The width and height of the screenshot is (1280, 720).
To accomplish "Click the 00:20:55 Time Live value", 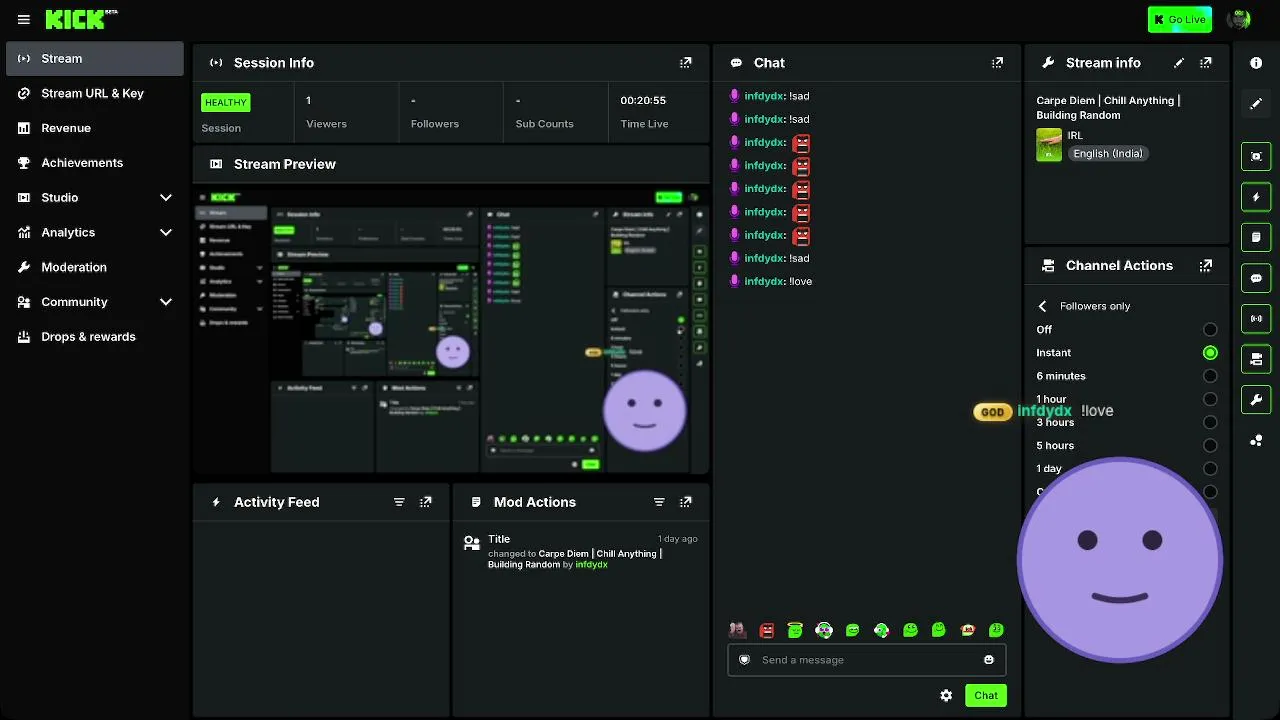I will point(643,100).
